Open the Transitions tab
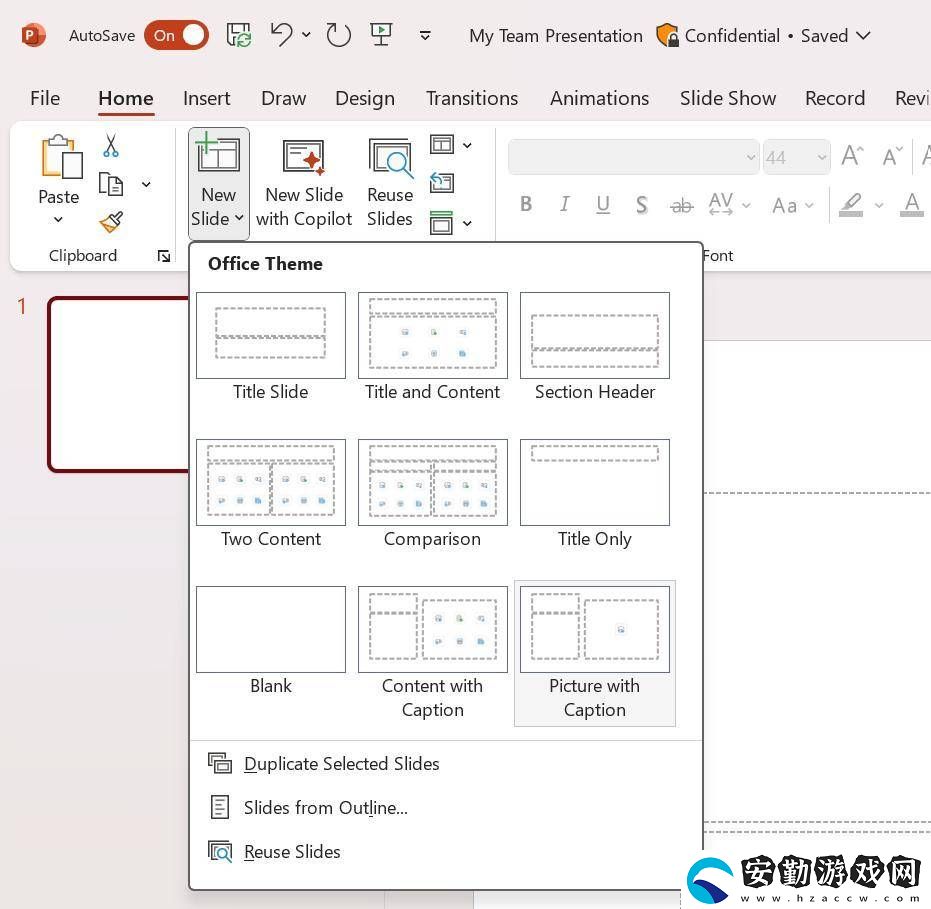 pos(472,98)
